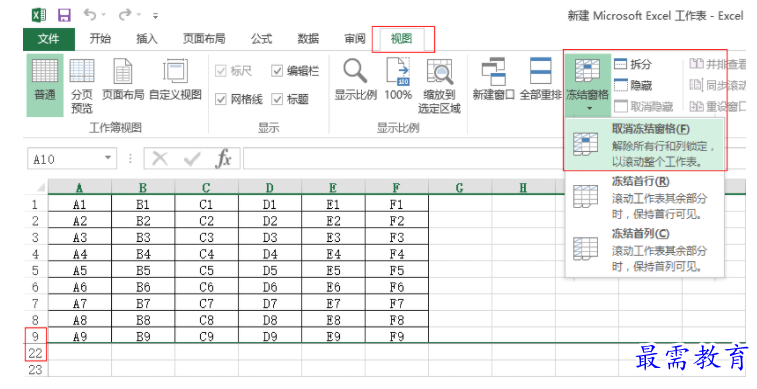This screenshot has height=389, width=757.
Task: Redo the action via the redo arrow
Action: [x=125, y=15]
